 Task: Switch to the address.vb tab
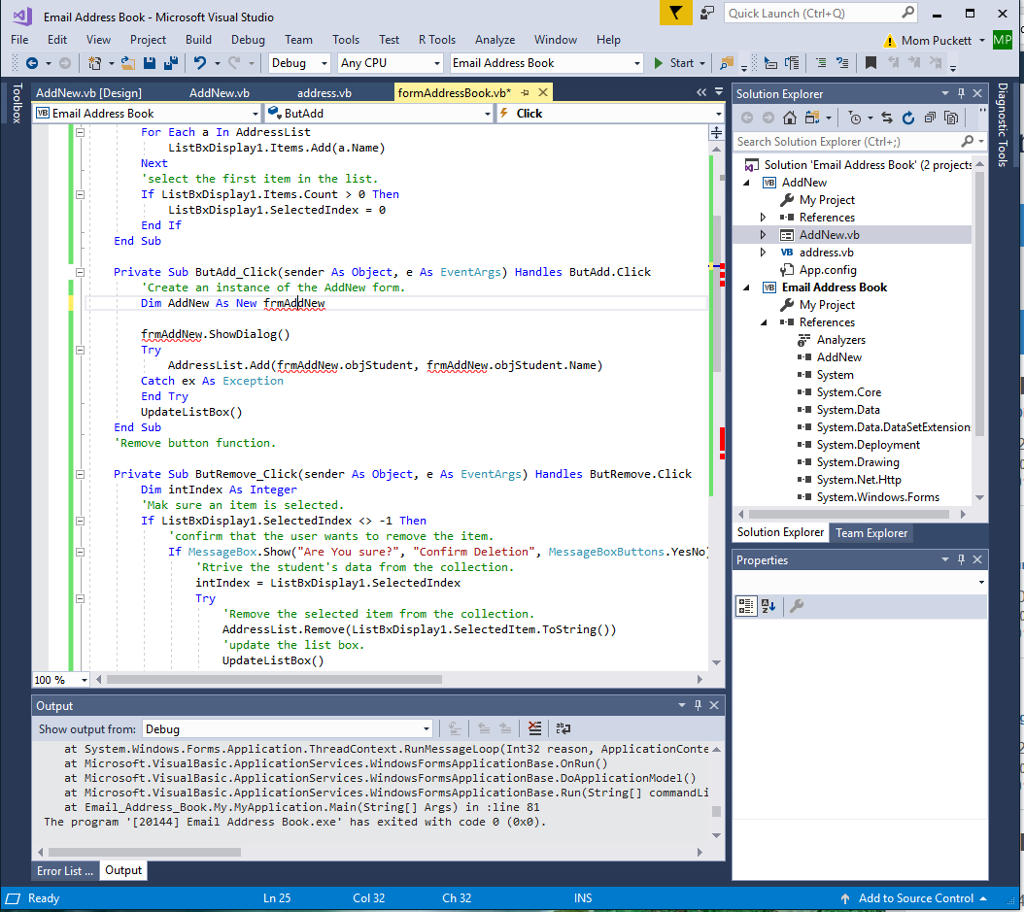click(324, 93)
